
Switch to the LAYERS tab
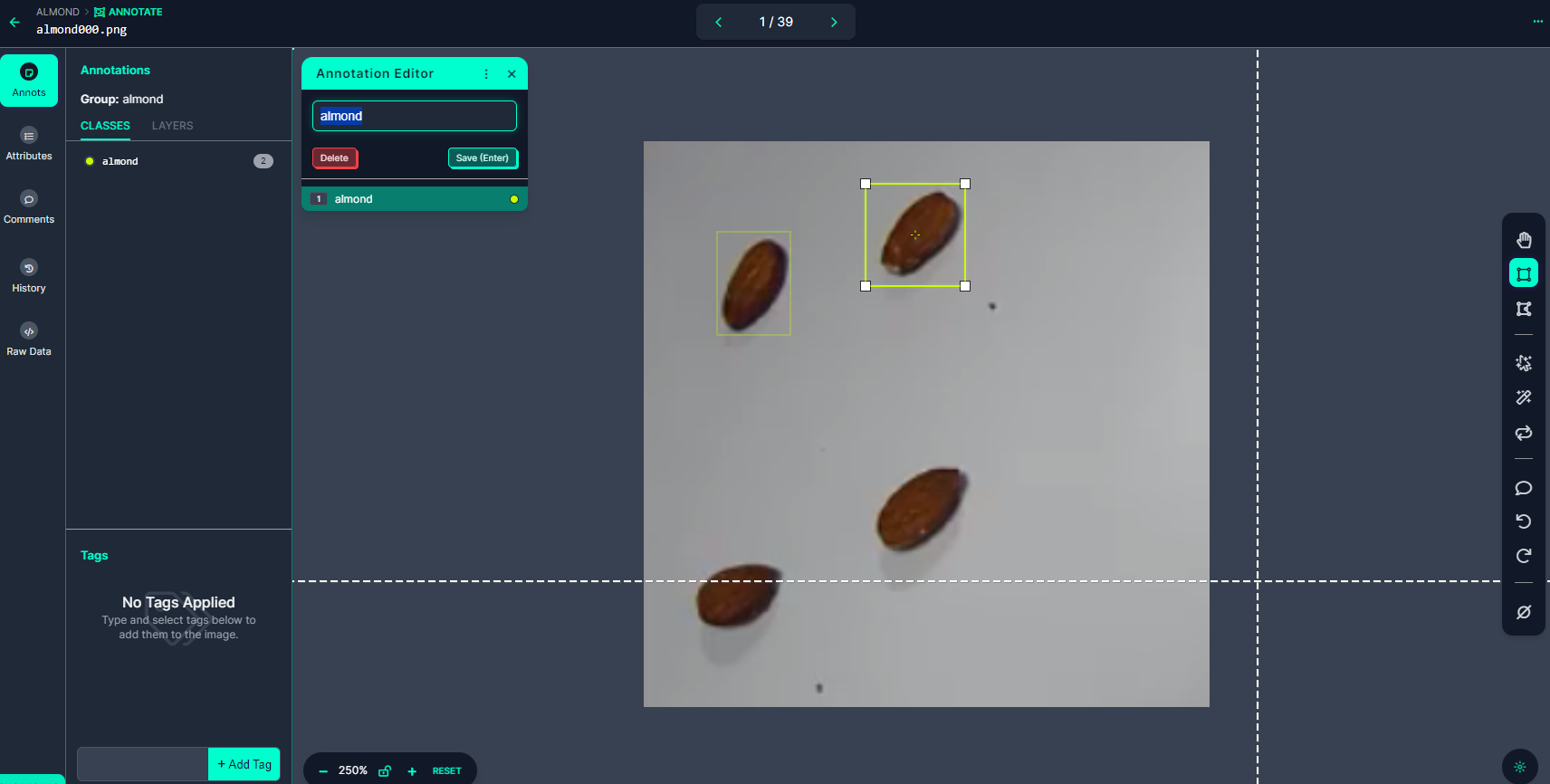pos(172,126)
